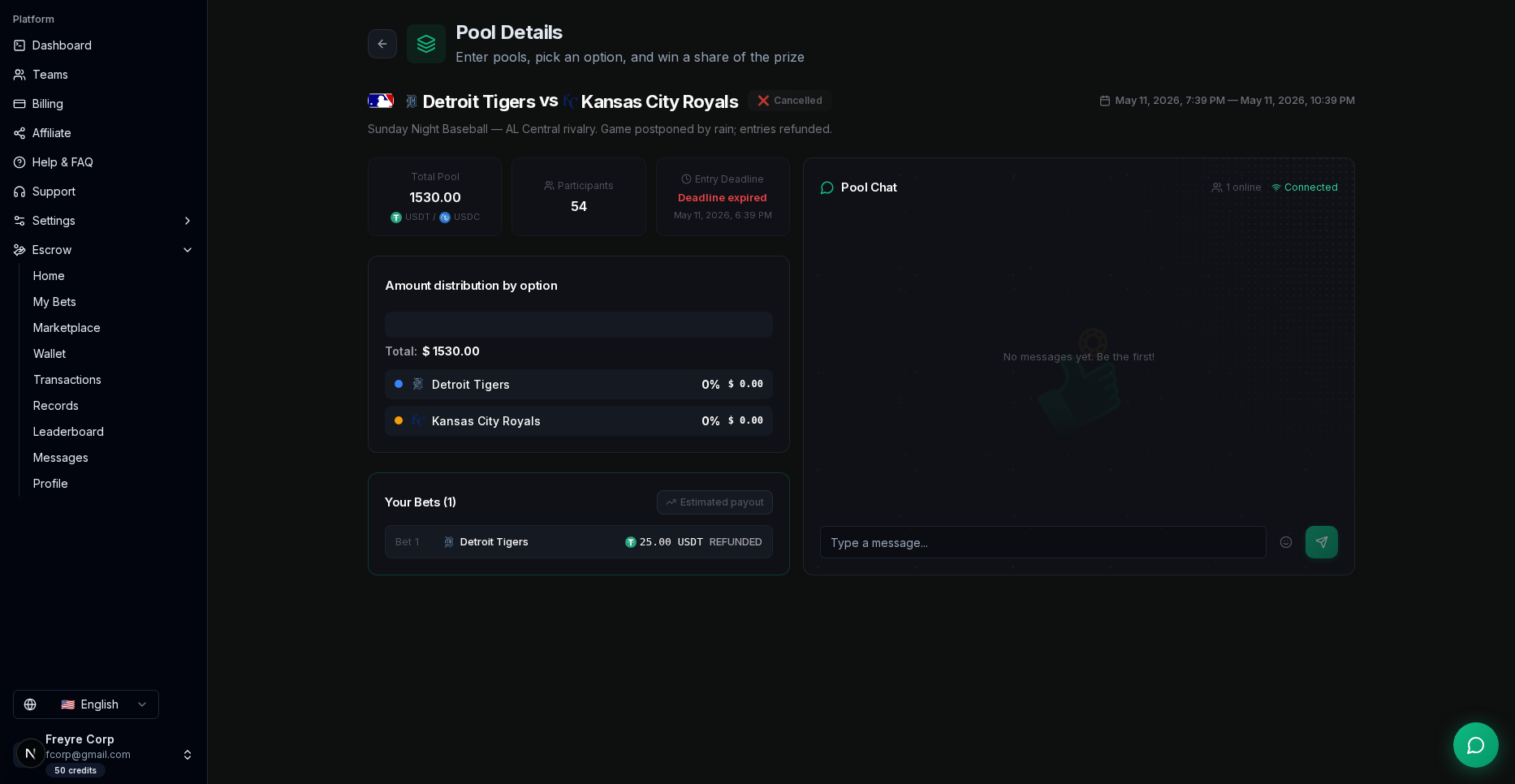This screenshot has height=784, width=1515.
Task: View the Leaderboard
Action: 68,432
